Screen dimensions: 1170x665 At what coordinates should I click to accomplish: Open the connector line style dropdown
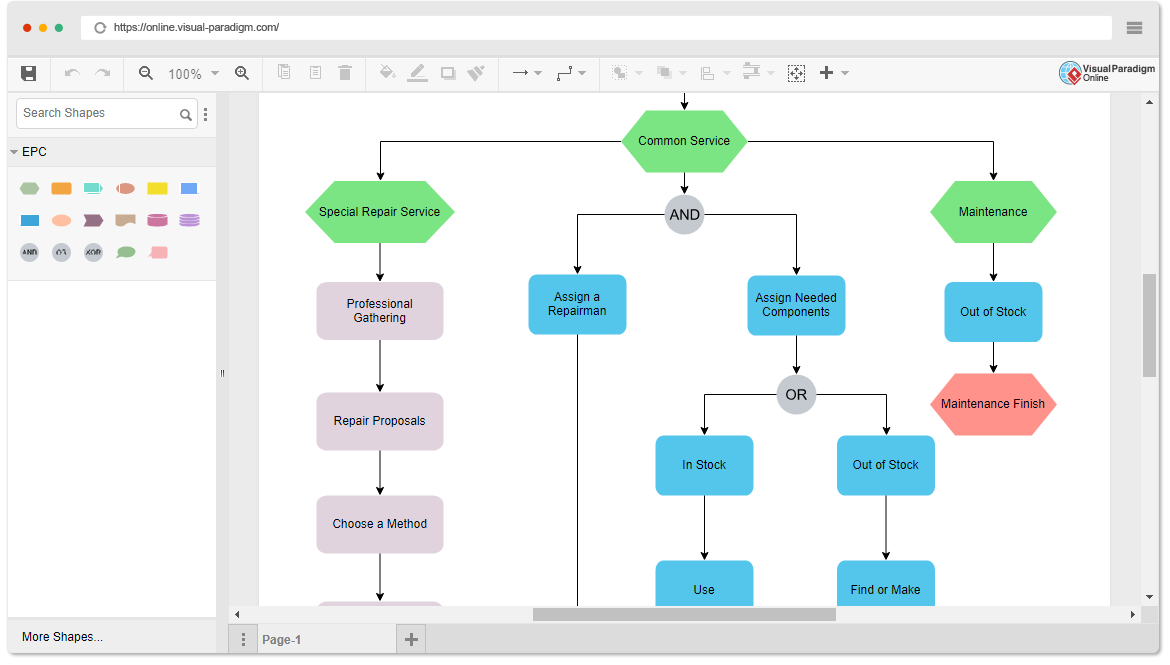click(582, 72)
